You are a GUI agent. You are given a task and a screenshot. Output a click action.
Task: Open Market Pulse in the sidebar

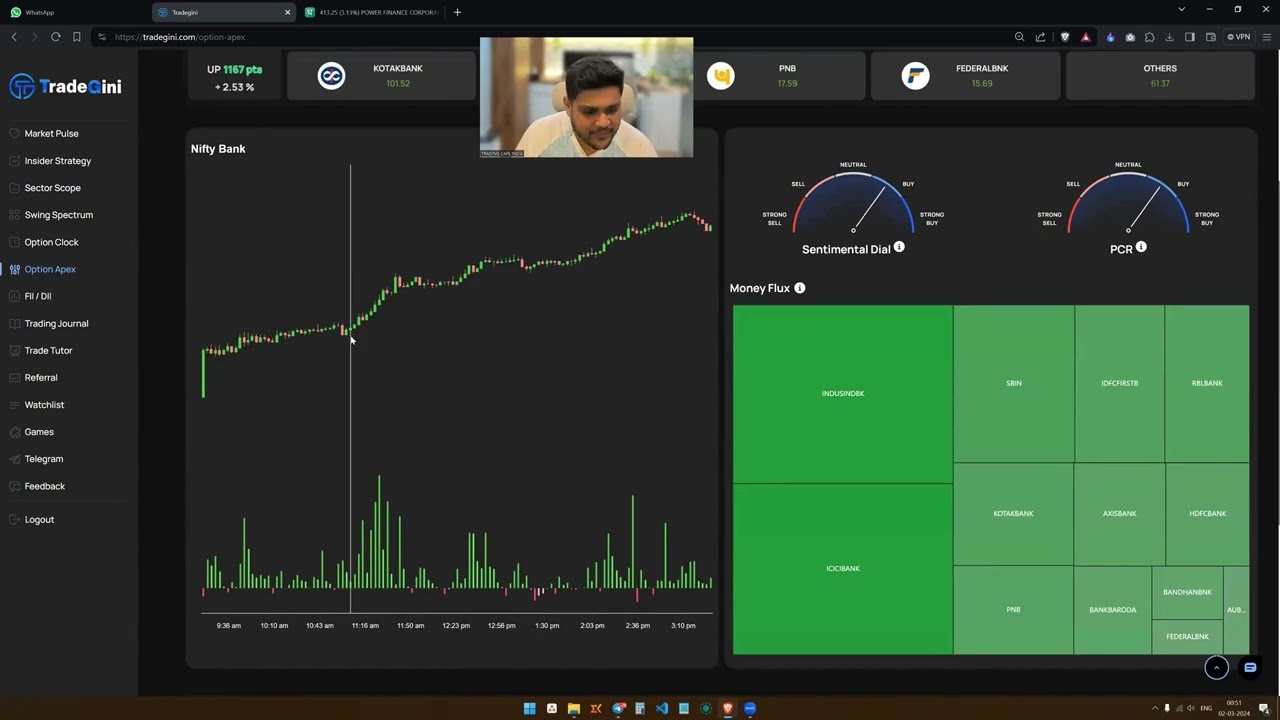click(x=51, y=133)
